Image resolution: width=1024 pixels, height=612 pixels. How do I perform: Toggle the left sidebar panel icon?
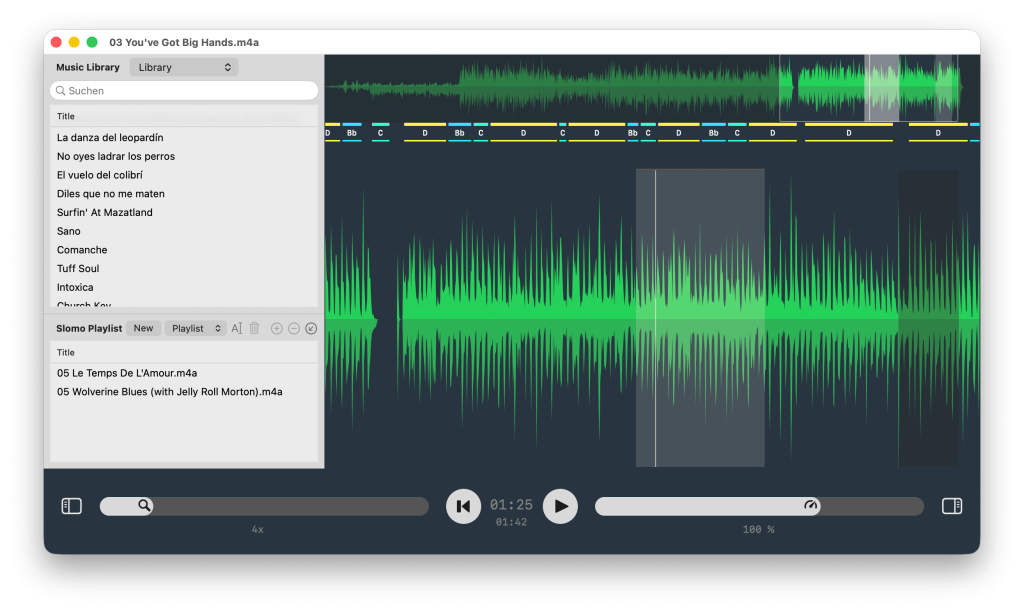[x=71, y=505]
